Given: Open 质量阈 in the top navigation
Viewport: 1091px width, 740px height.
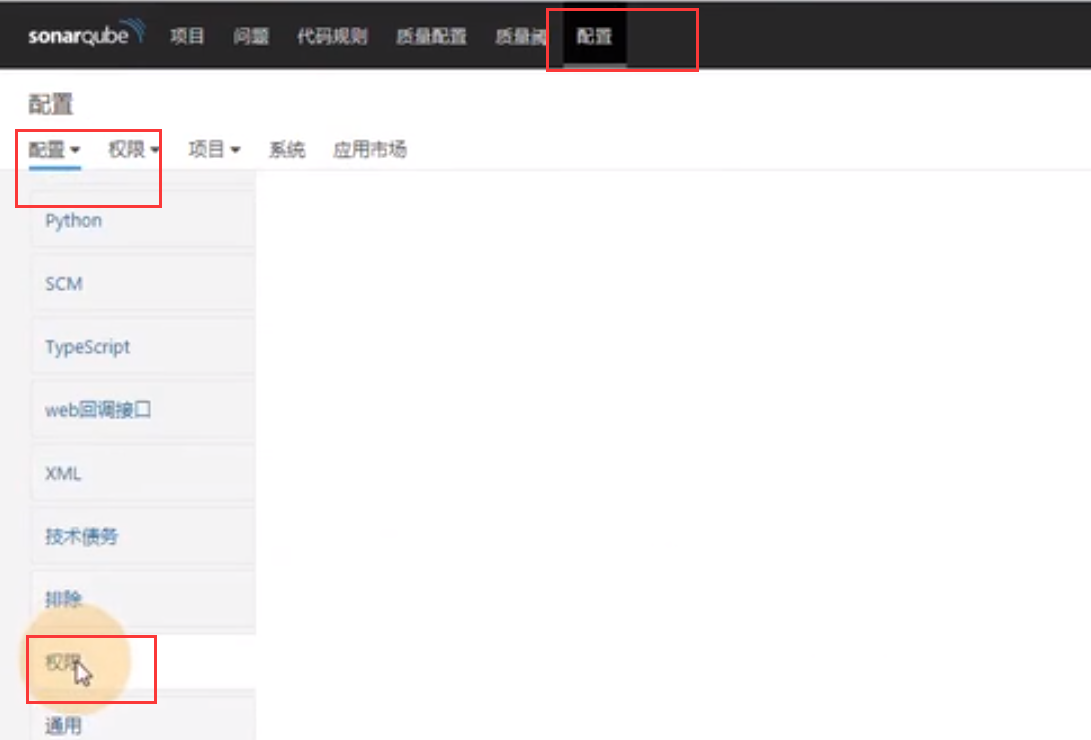Looking at the screenshot, I should pyautogui.click(x=521, y=37).
